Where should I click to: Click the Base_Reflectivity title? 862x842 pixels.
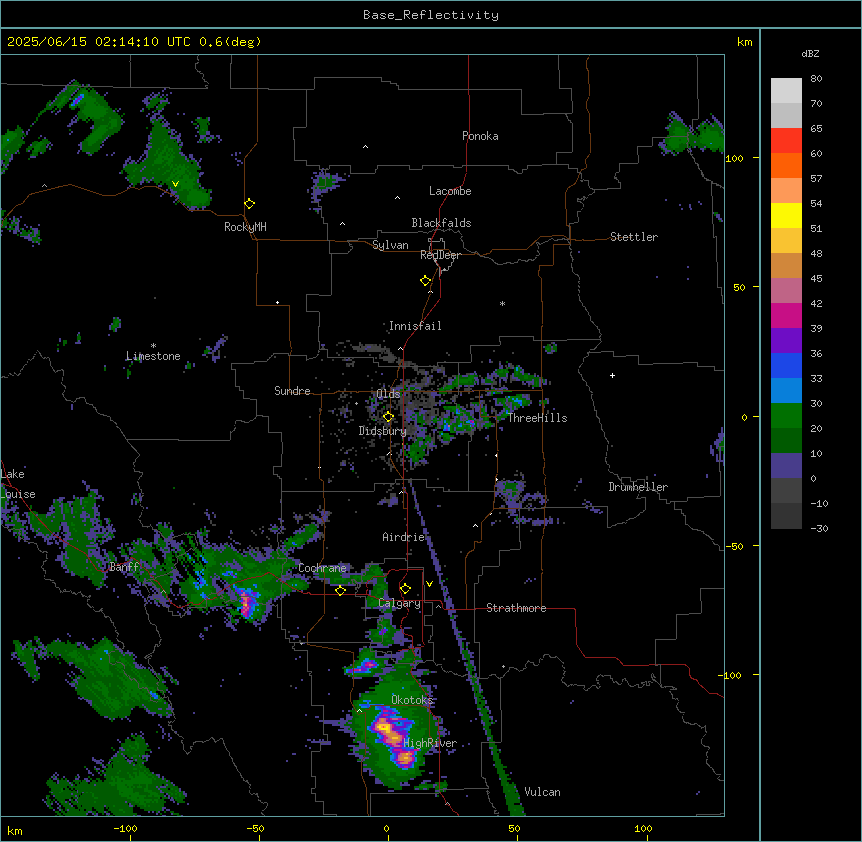431,15
